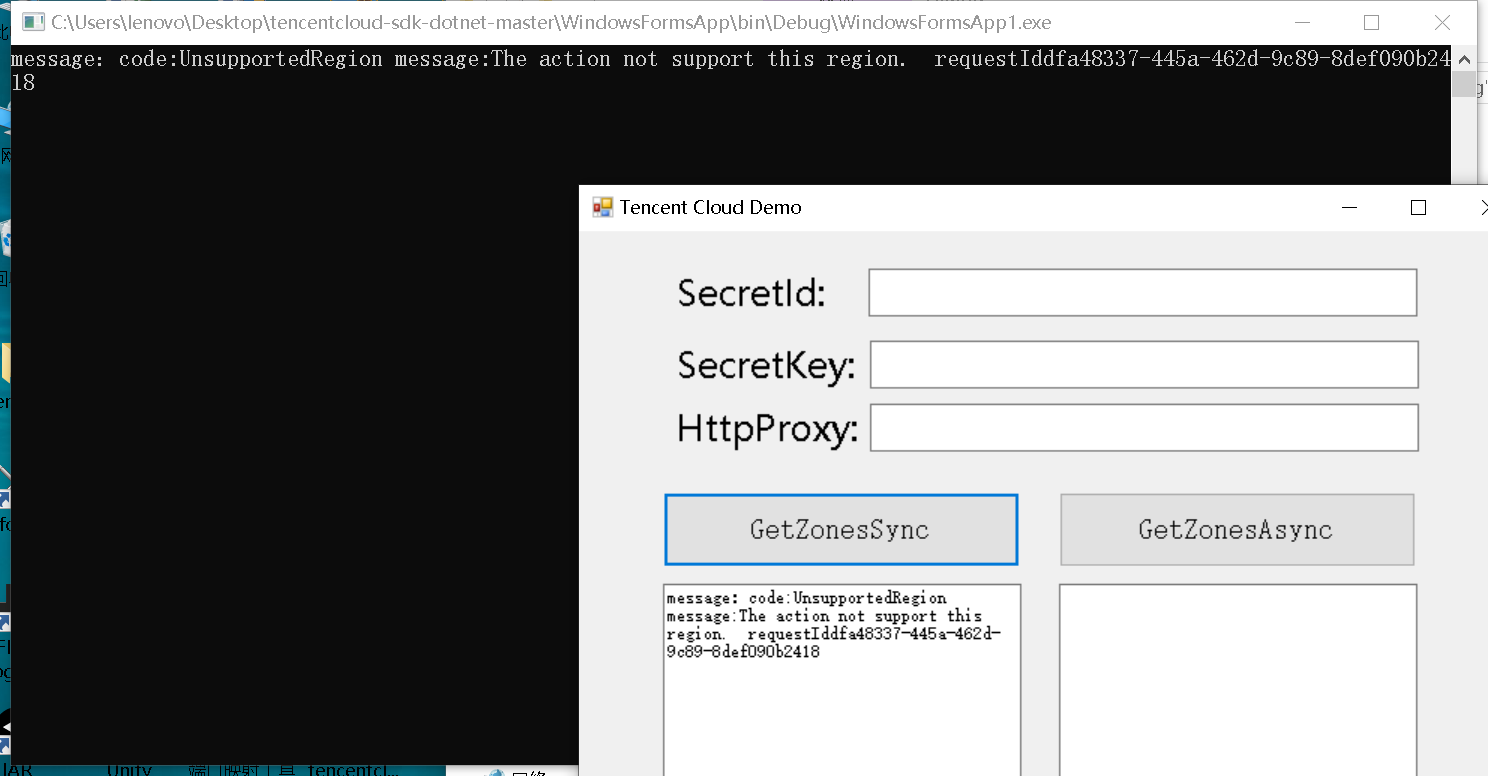The image size is (1488, 776).
Task: Click the empty async result text area
Action: click(1238, 680)
